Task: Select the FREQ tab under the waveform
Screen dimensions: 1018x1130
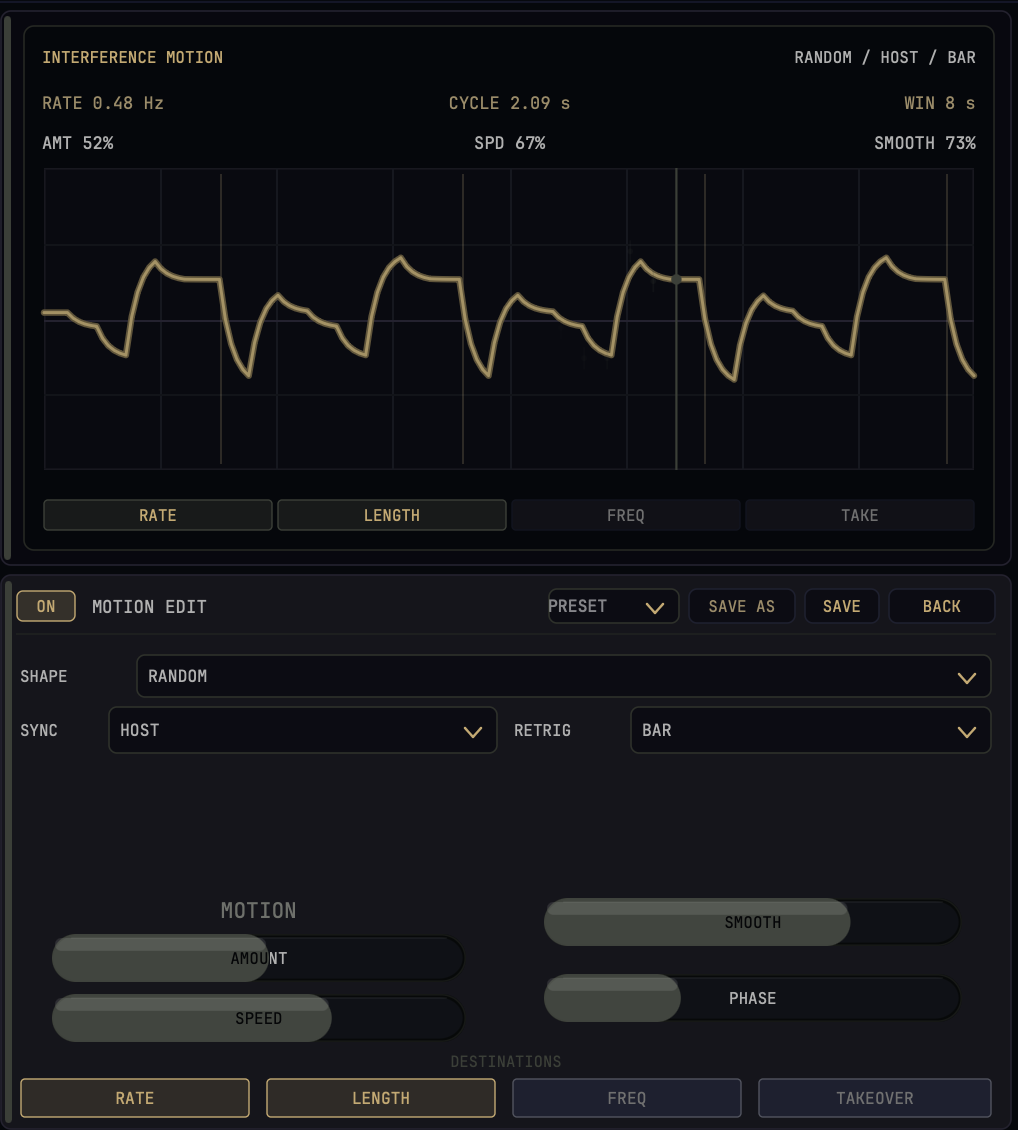Action: pyautogui.click(x=626, y=515)
